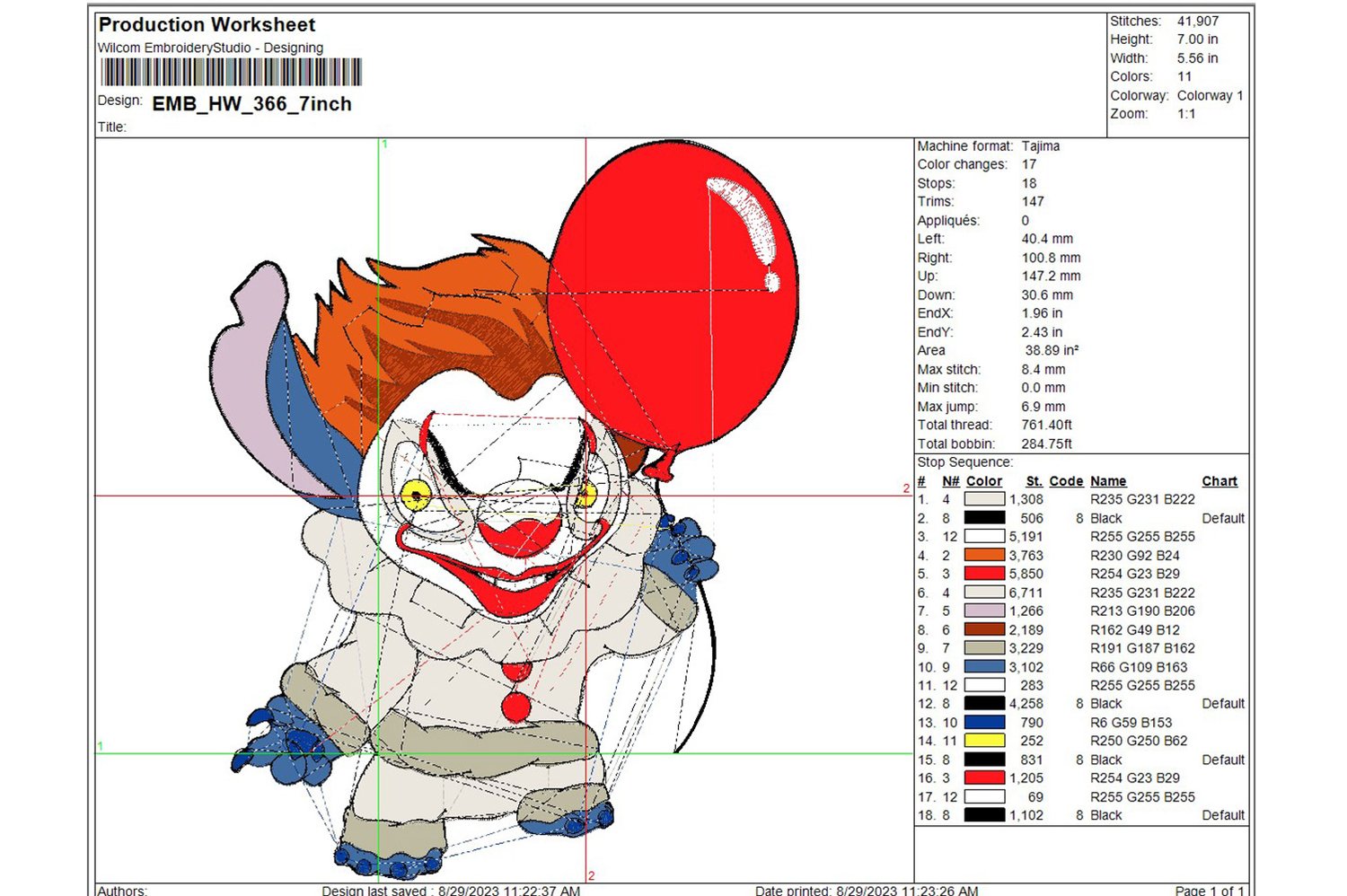Click the 'St.' column header
This screenshot has width=1347, height=896.
(1034, 481)
